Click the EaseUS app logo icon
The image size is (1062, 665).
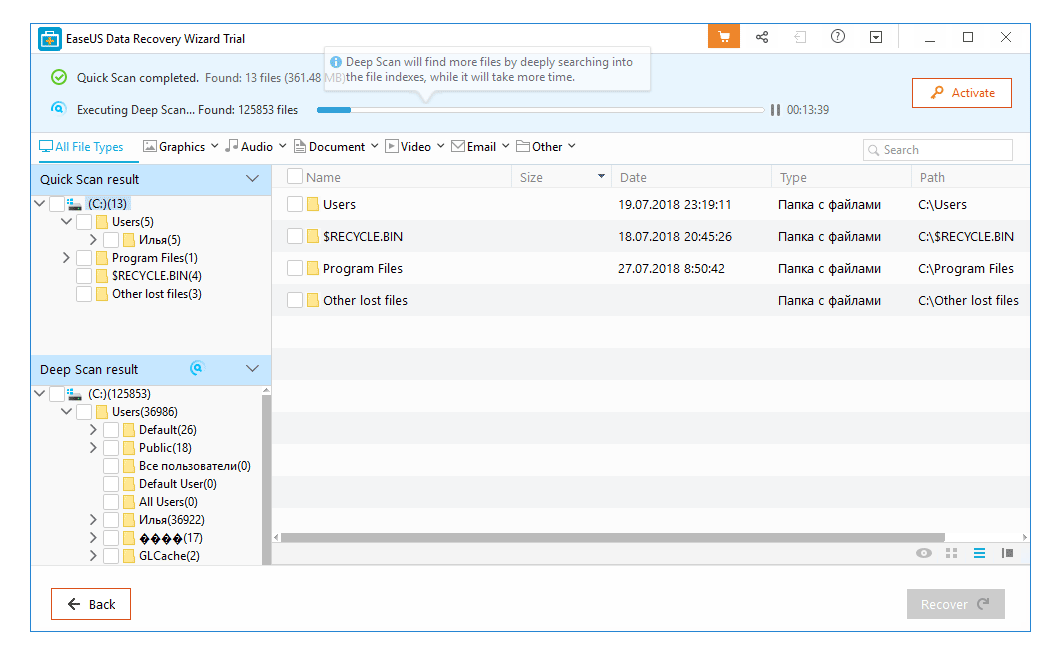[x=49, y=39]
